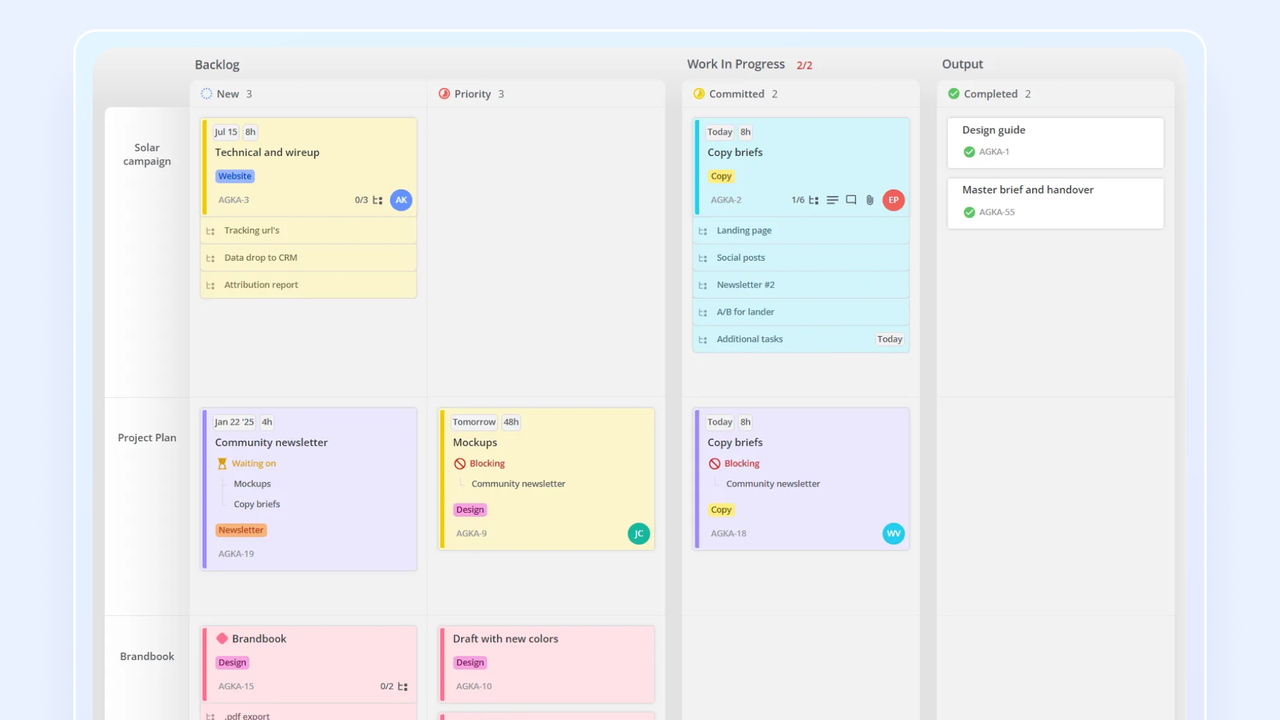Click subtask icon beside 0/2 on Brandbook
Image resolution: width=1280 pixels, height=720 pixels.
(x=403, y=687)
